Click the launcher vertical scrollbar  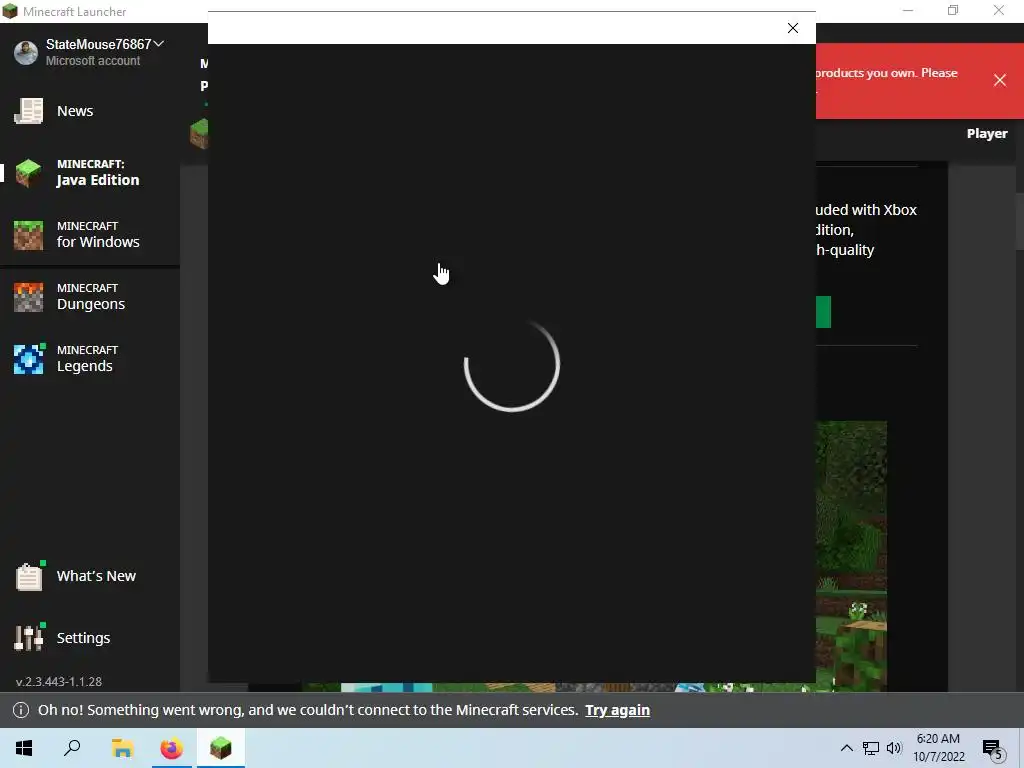(x=1019, y=222)
